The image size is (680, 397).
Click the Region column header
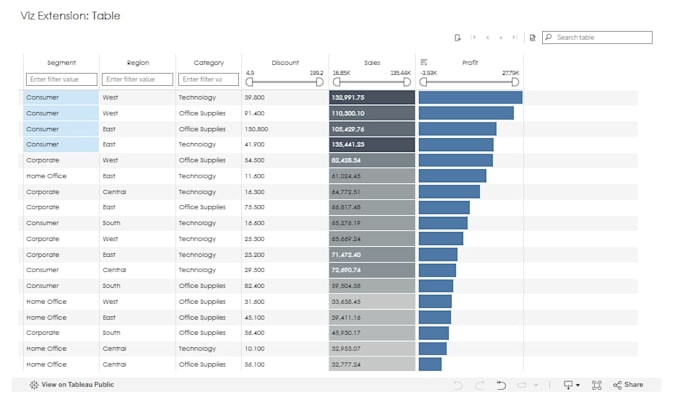(138, 62)
